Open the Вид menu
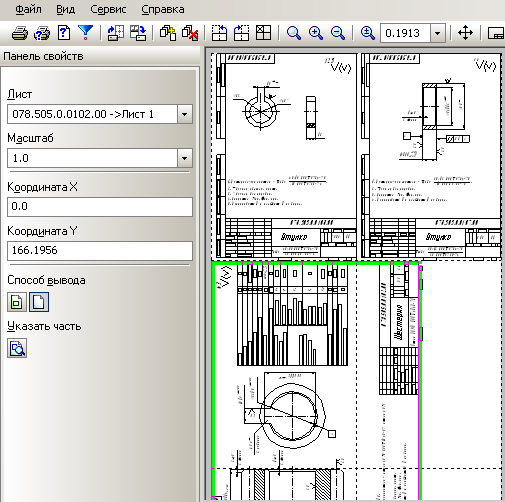The width and height of the screenshot is (505, 502). 65,9
